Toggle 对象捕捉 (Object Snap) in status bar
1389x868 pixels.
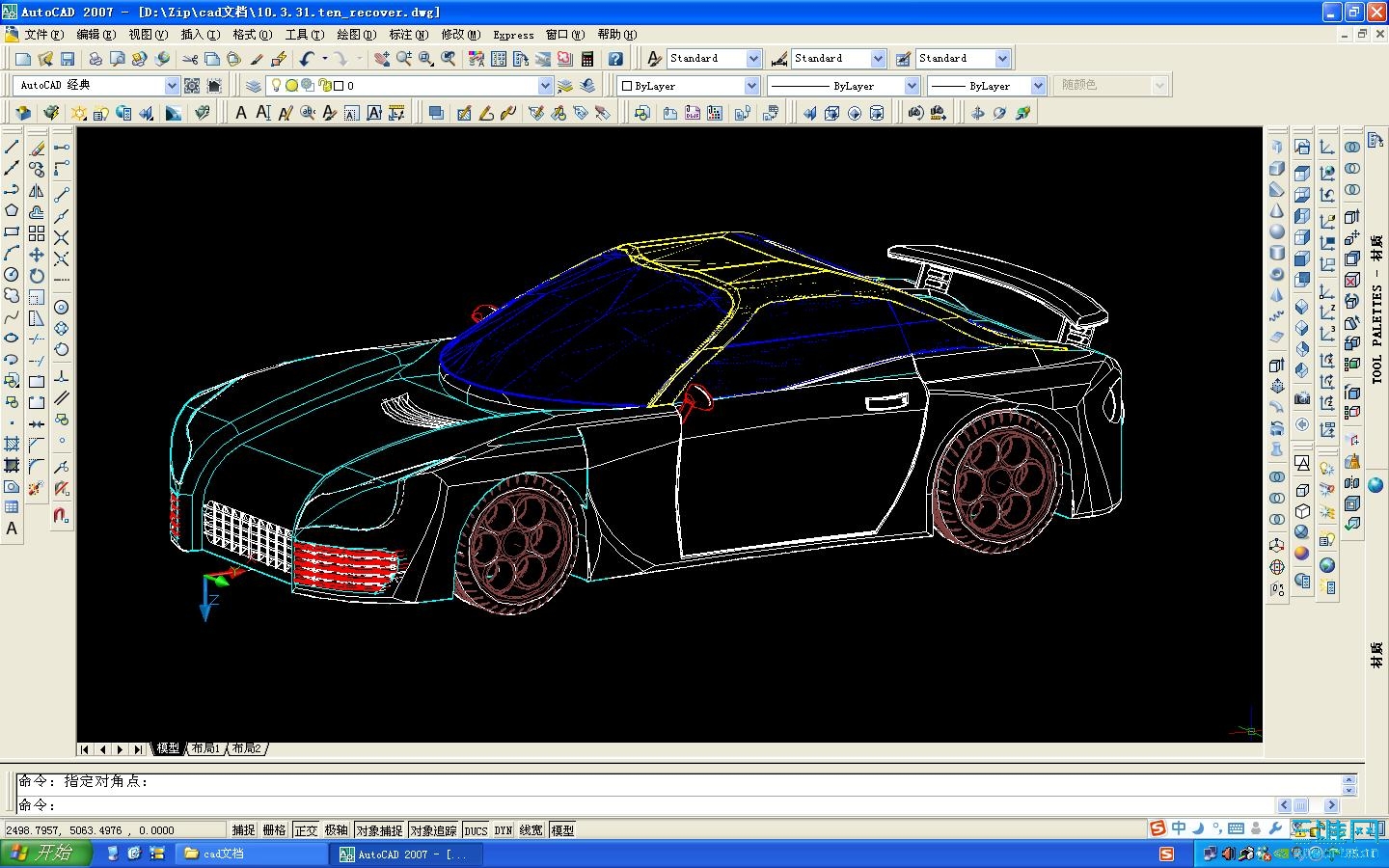pos(379,830)
